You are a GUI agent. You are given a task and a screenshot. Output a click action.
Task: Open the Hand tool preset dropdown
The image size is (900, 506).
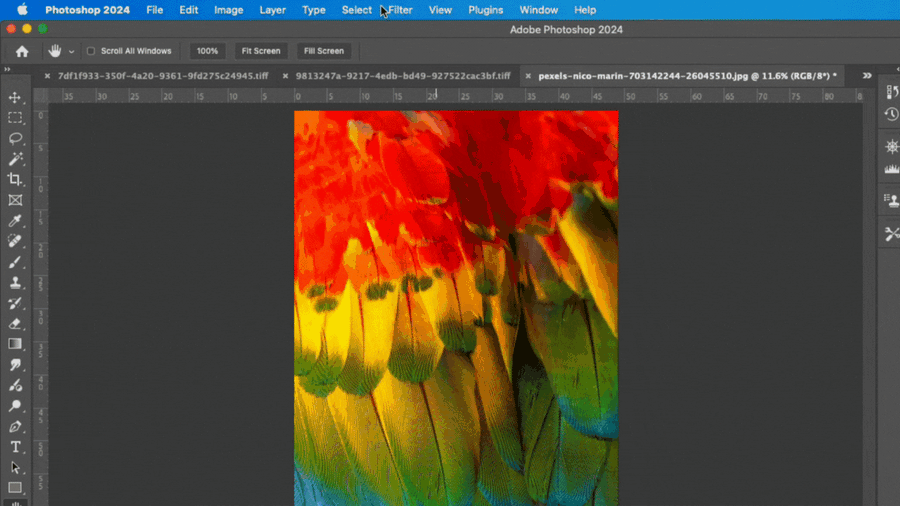(x=71, y=52)
